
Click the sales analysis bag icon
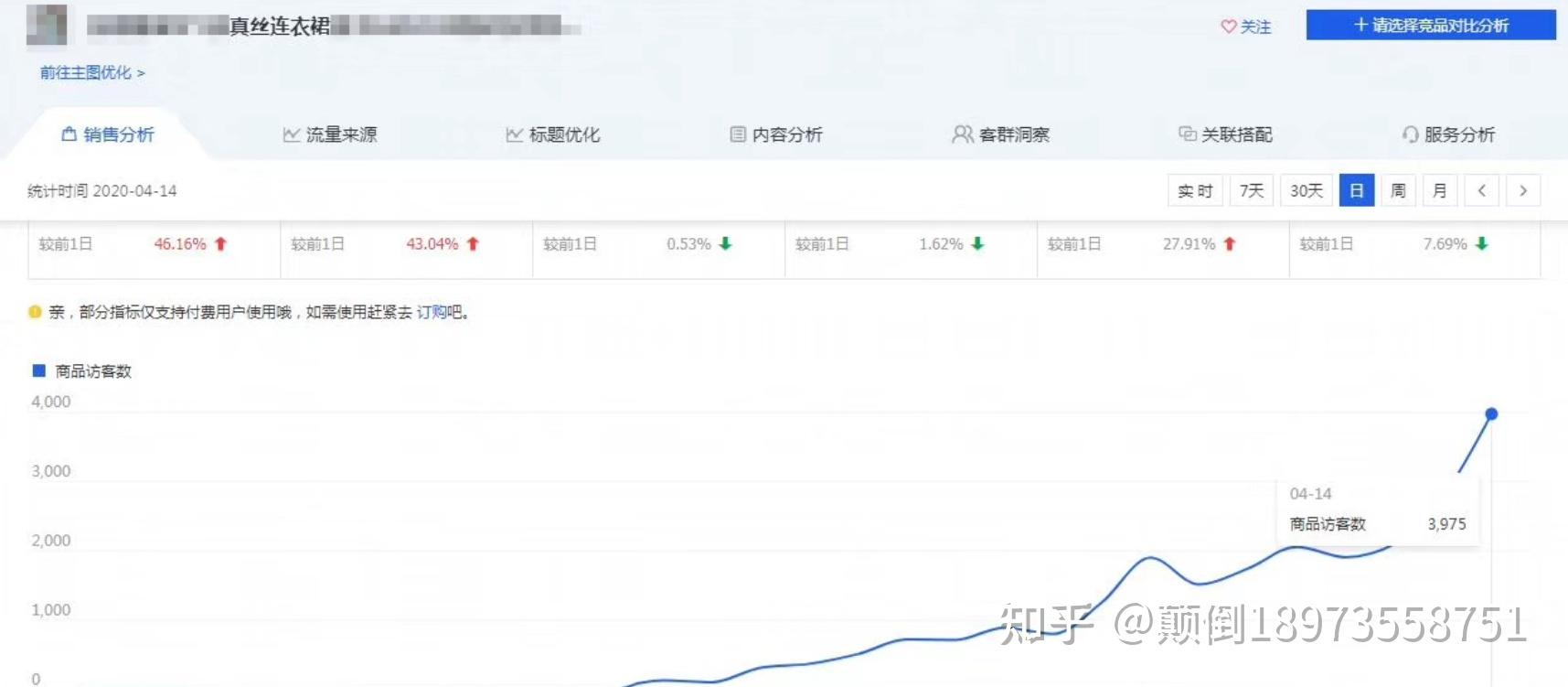pyautogui.click(x=69, y=134)
